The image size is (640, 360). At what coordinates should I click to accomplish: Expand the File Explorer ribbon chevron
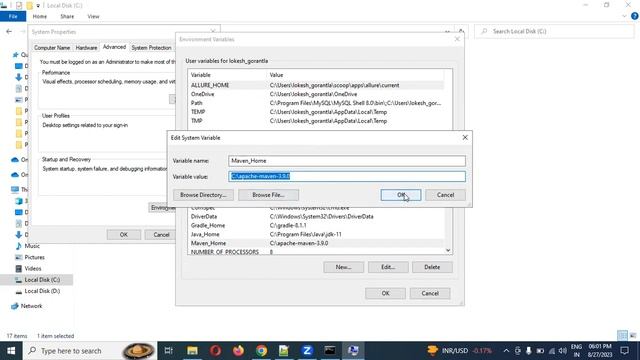coord(624,16)
